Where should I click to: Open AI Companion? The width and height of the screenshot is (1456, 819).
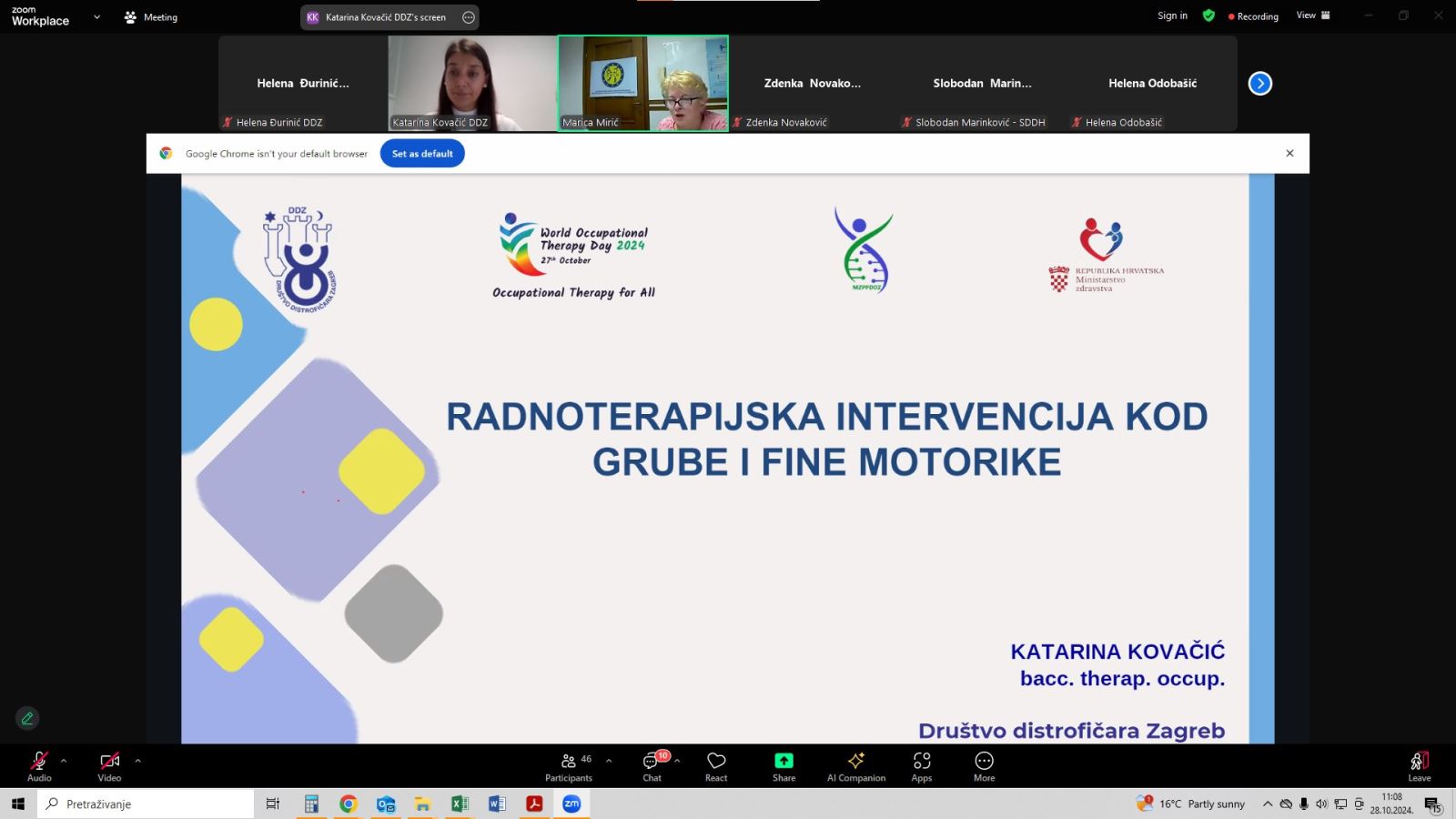pos(855,765)
